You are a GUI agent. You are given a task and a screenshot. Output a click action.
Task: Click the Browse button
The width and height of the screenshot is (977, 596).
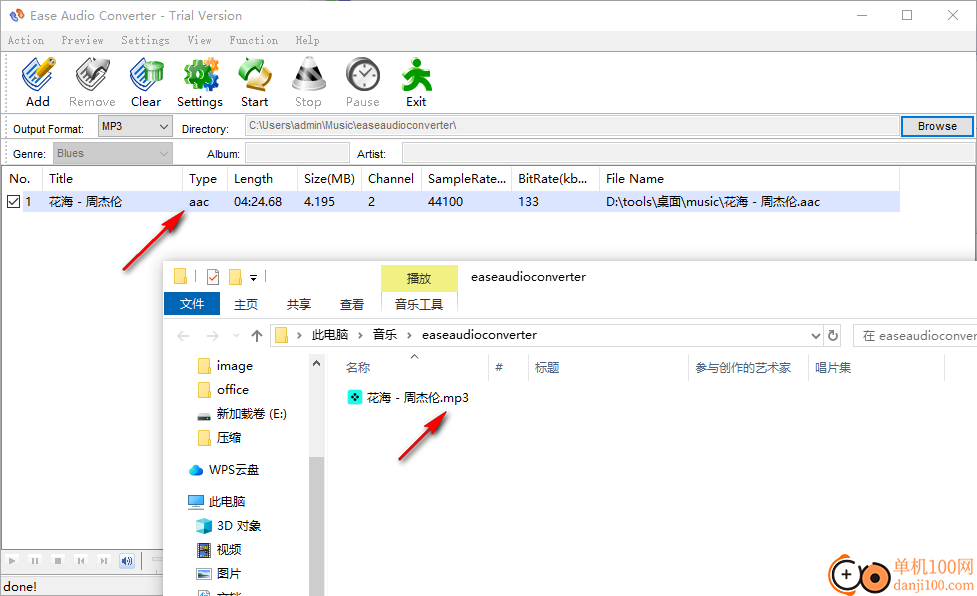(x=937, y=126)
